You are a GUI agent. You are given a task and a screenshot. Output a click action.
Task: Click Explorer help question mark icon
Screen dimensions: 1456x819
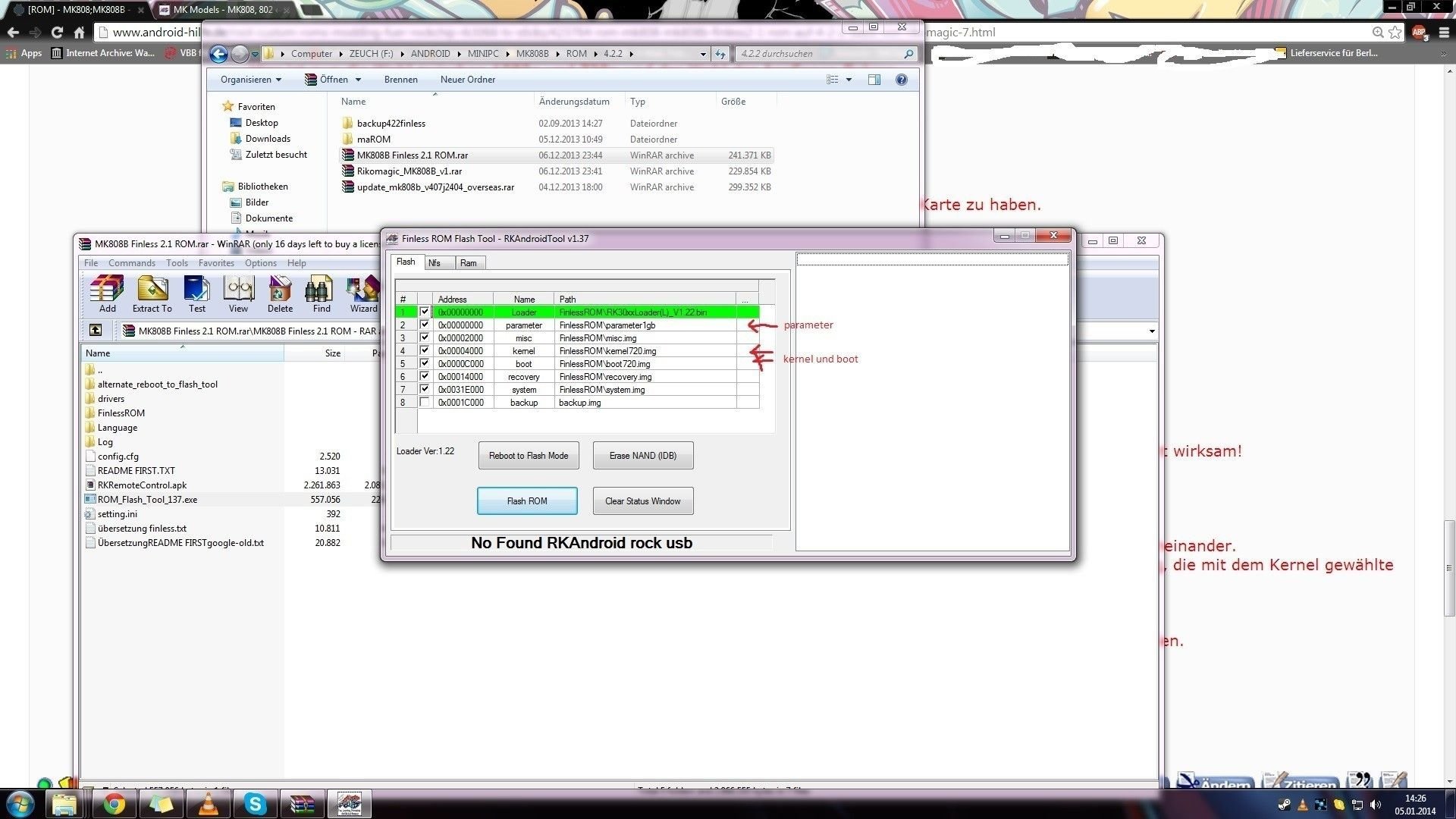point(901,80)
